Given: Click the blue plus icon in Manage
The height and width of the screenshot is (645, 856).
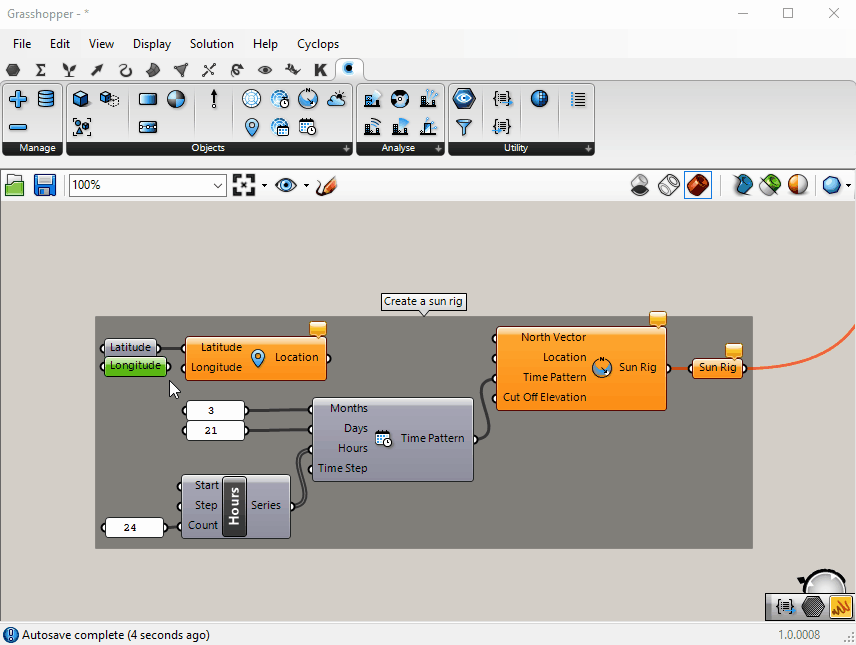Looking at the screenshot, I should 18,99.
